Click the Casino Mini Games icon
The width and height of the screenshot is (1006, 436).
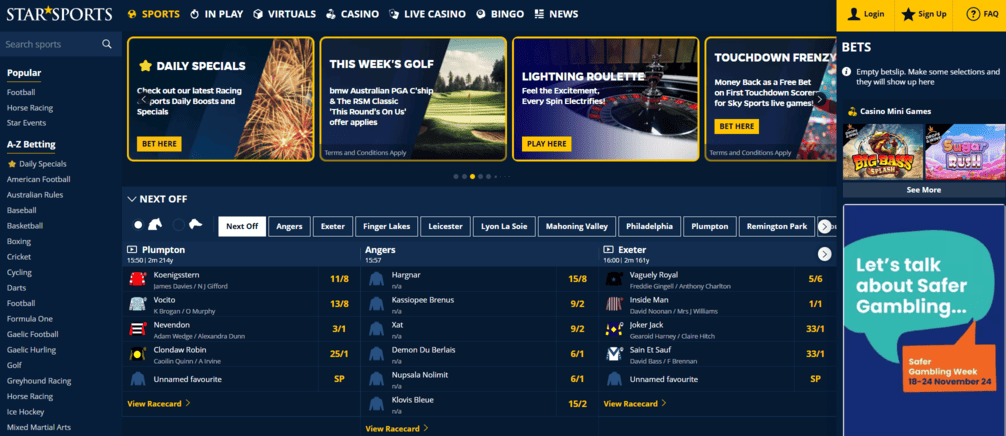[x=852, y=112]
